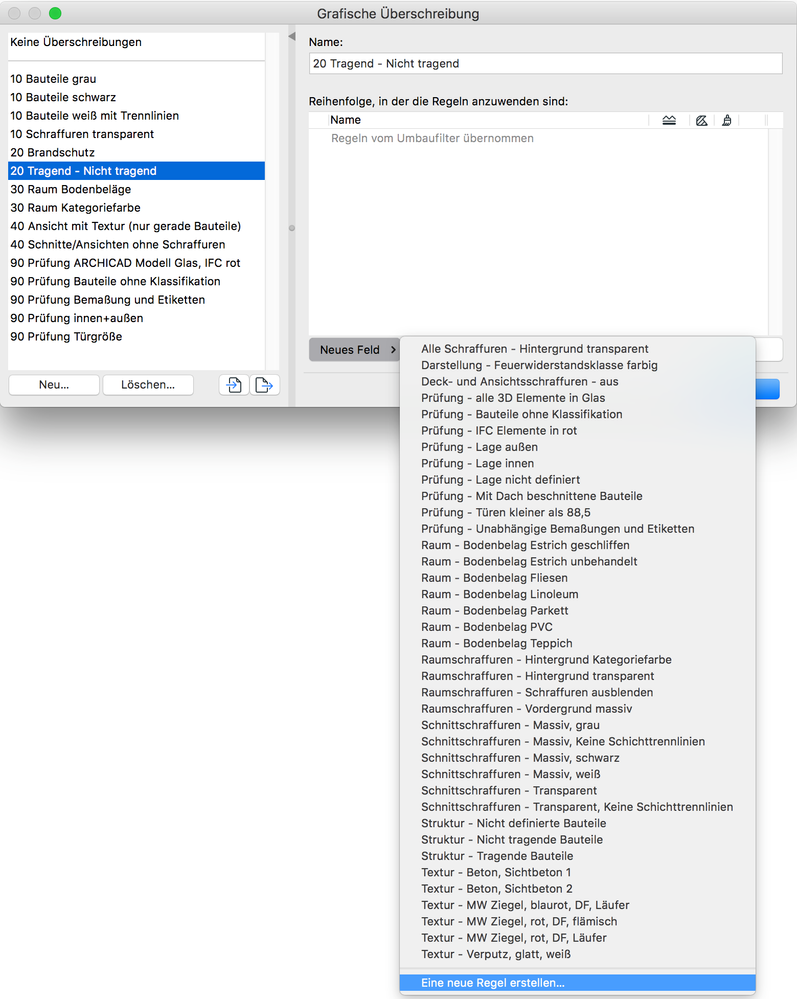
Task: Click the Löschen... button
Action: tap(148, 385)
